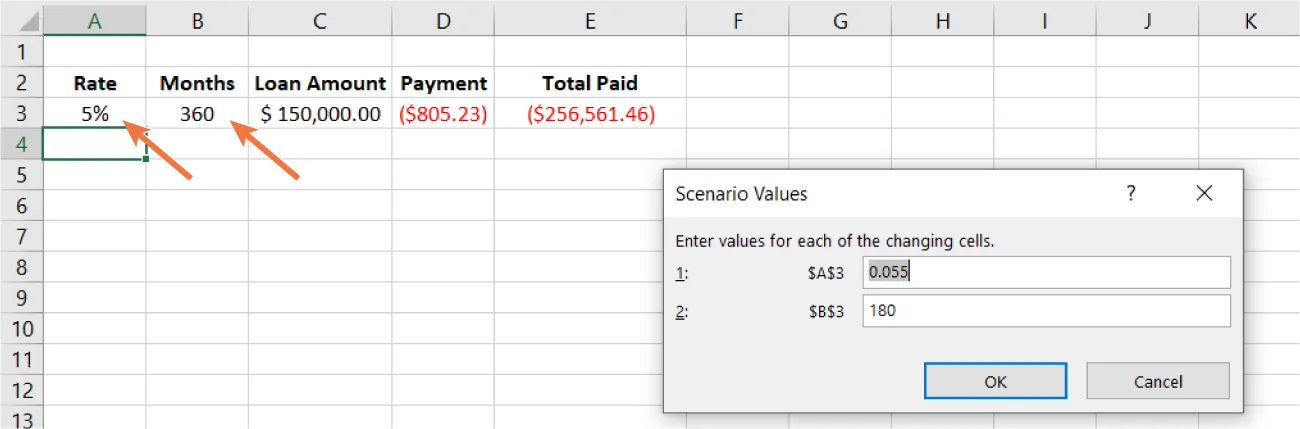Select column A header
The image size is (1300, 429).
coord(95,20)
